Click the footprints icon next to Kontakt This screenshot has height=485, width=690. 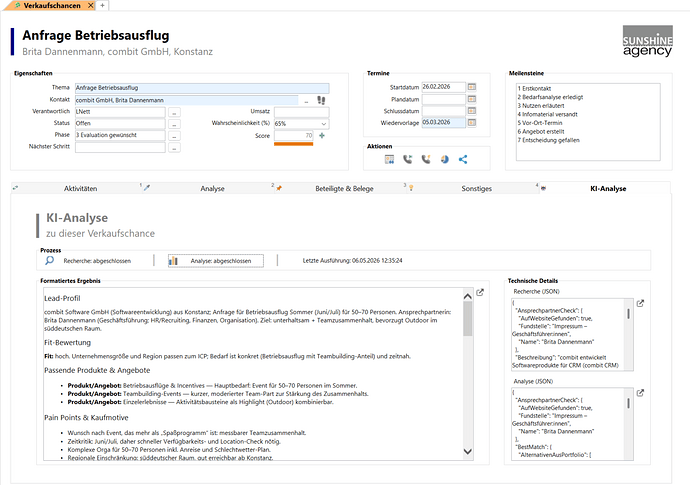[x=321, y=100]
